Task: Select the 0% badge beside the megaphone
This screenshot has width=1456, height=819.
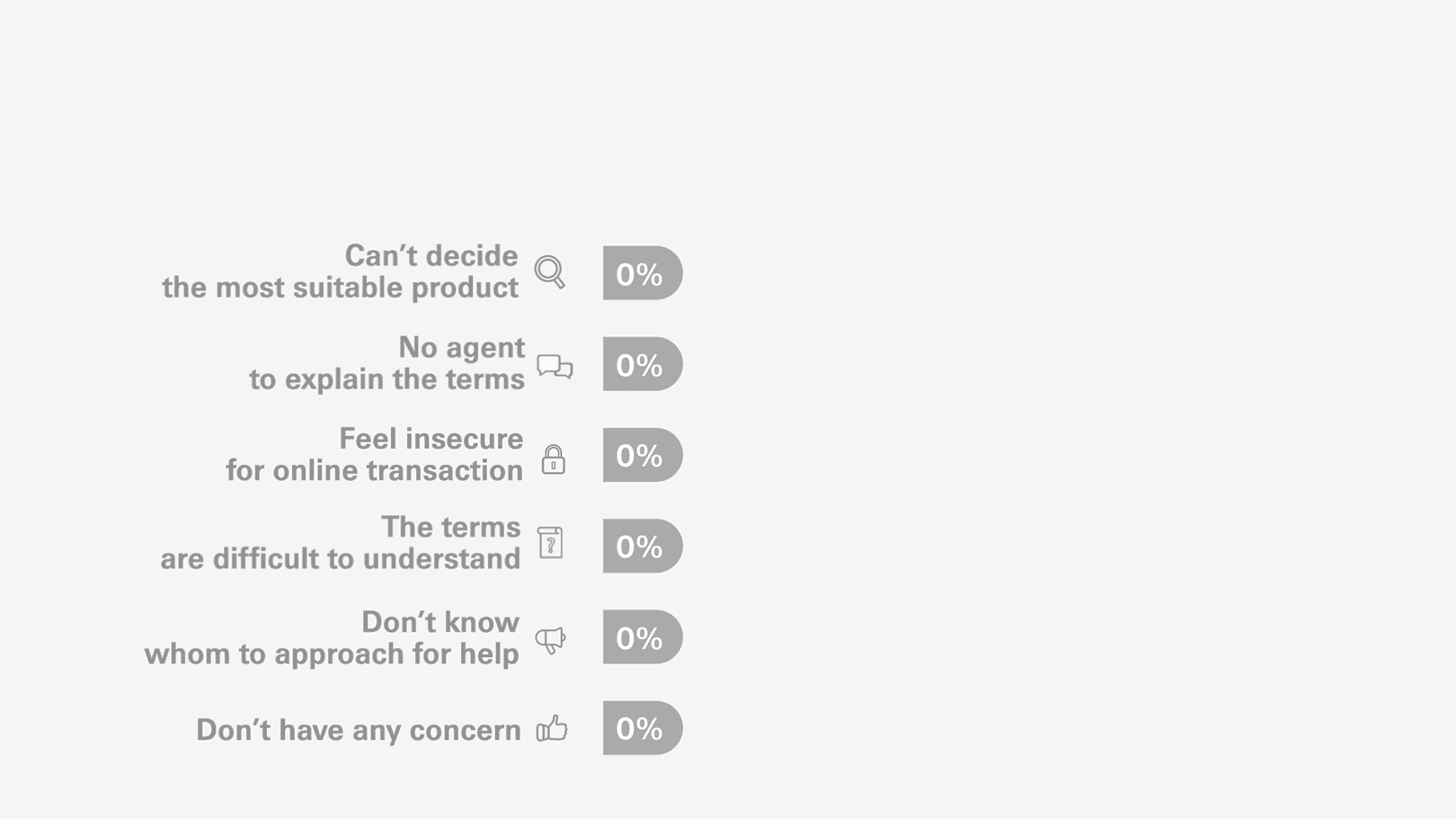Action: tap(642, 637)
